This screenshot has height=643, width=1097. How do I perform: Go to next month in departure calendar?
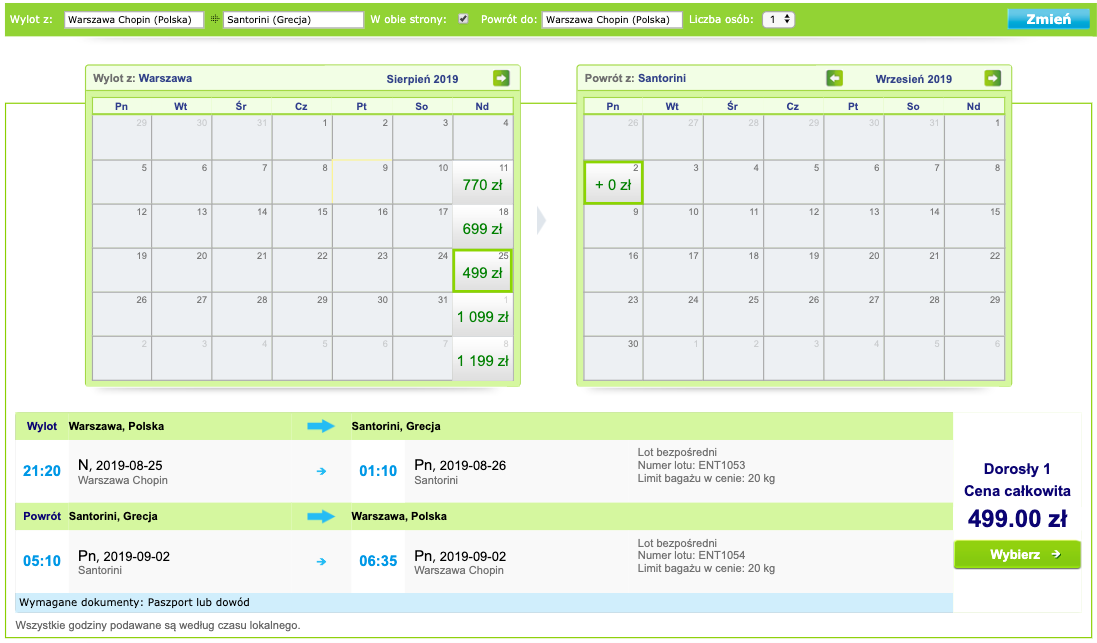click(x=501, y=78)
